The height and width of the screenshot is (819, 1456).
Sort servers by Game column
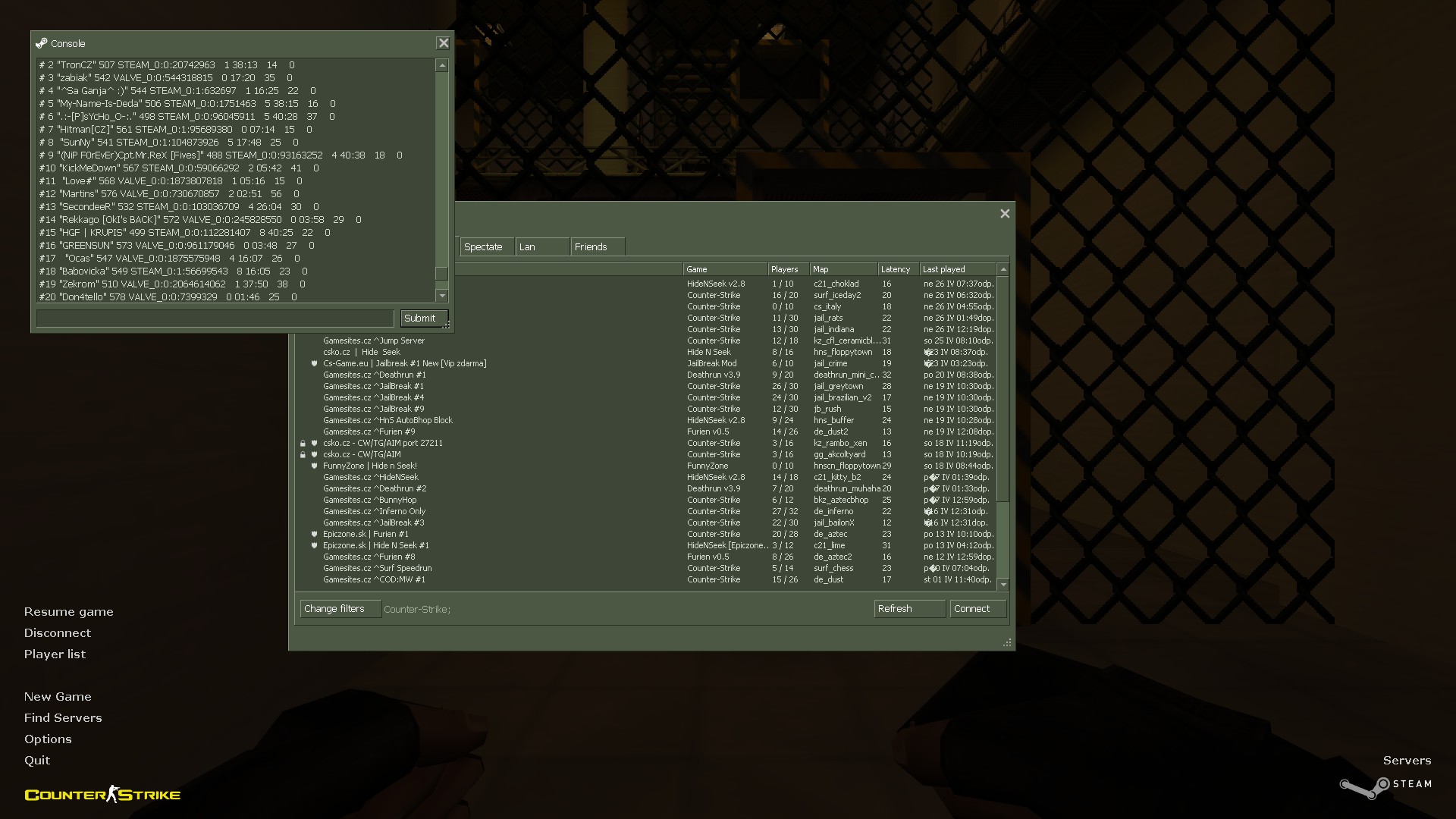click(x=725, y=269)
